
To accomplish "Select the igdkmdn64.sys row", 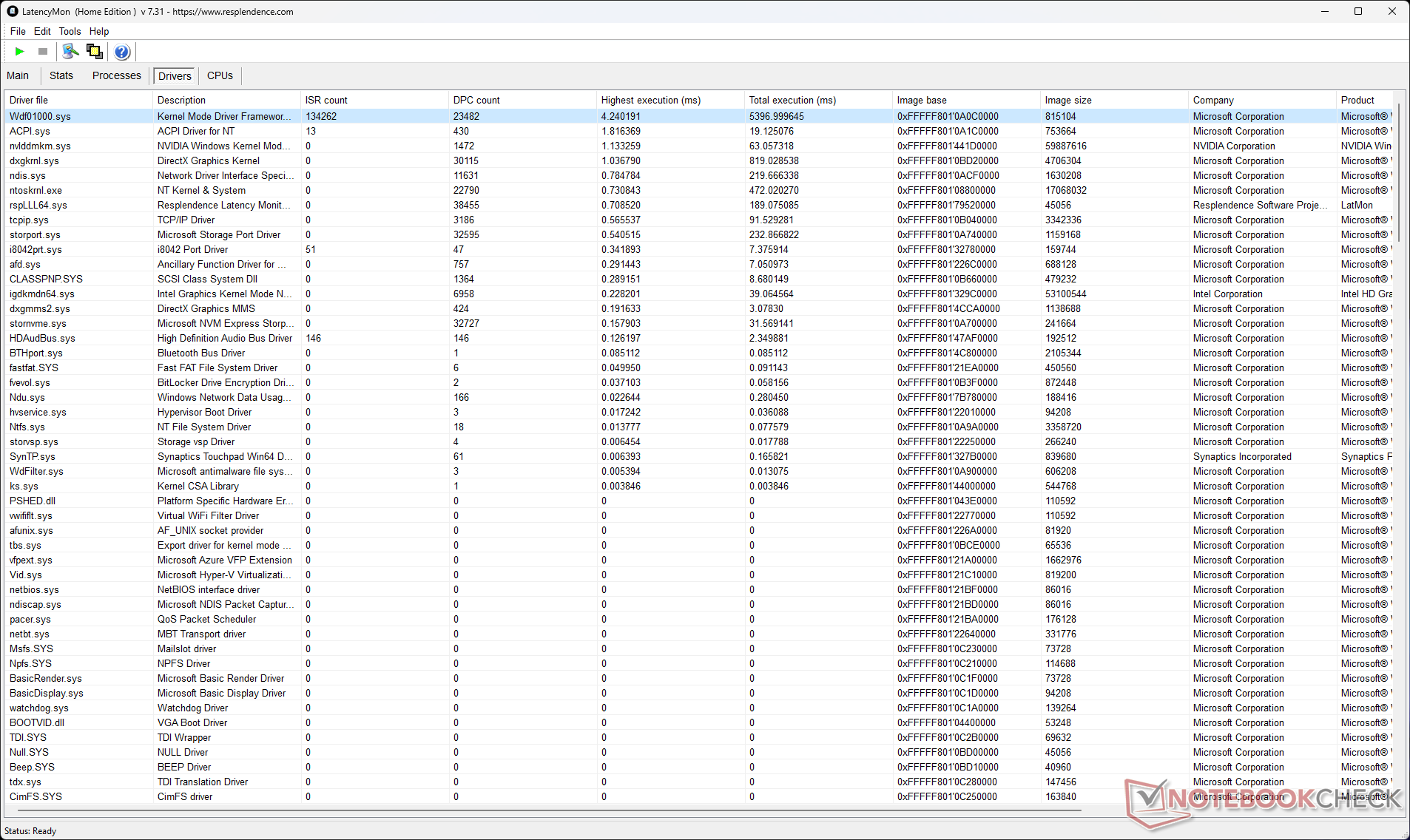I will 699,294.
